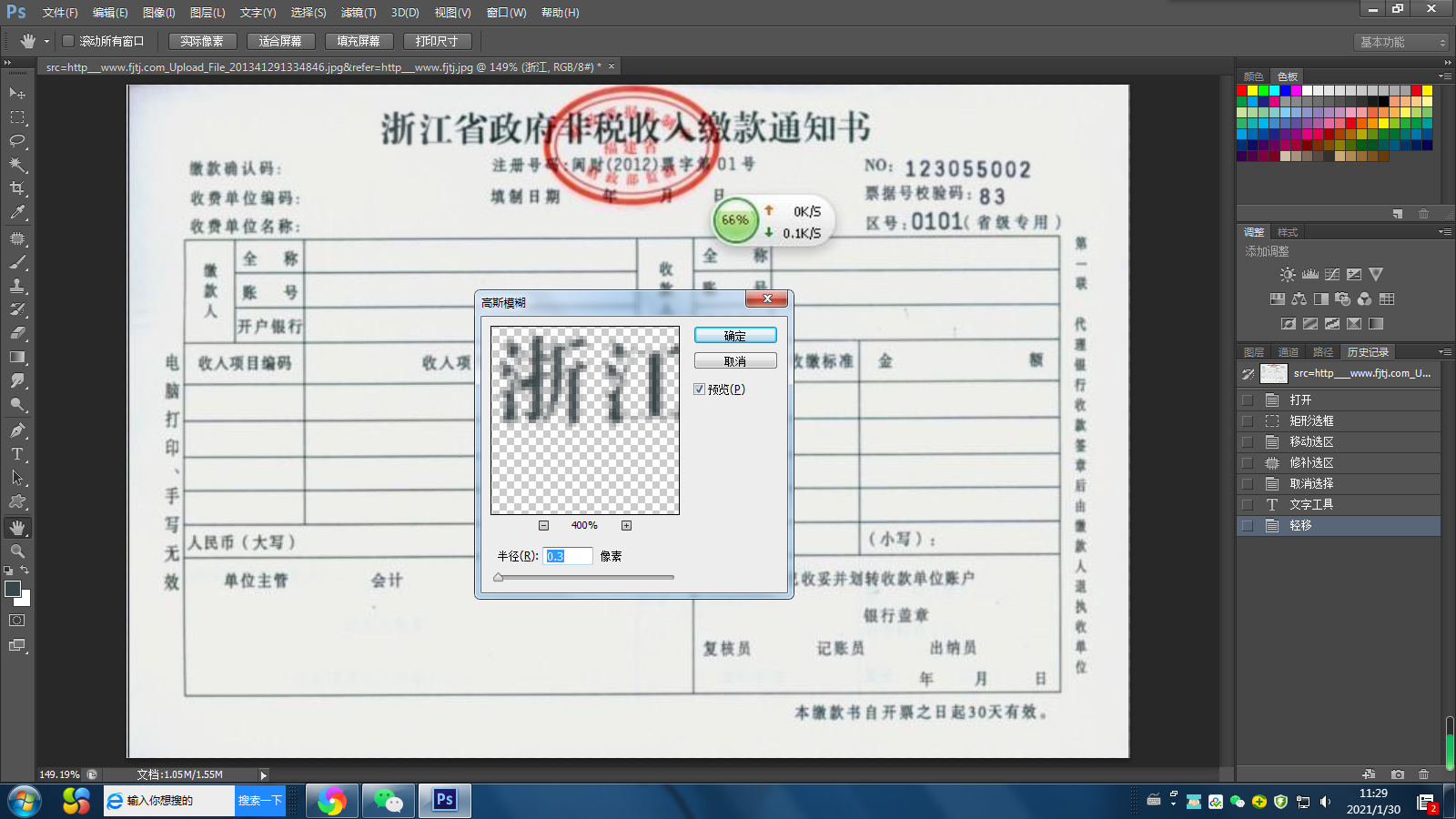Set history brush source for 矩形选框 state

tap(1248, 421)
